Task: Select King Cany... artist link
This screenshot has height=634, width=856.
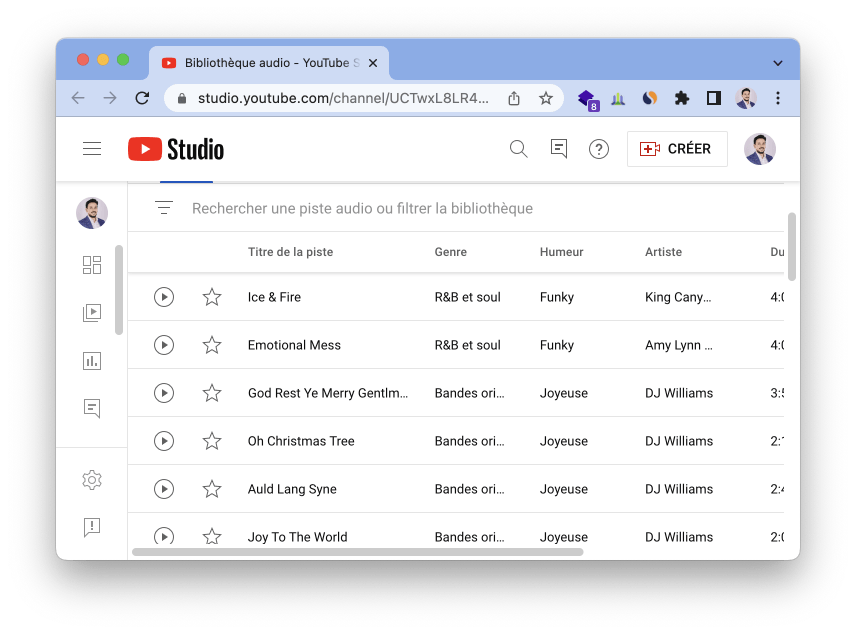Action: click(x=678, y=297)
